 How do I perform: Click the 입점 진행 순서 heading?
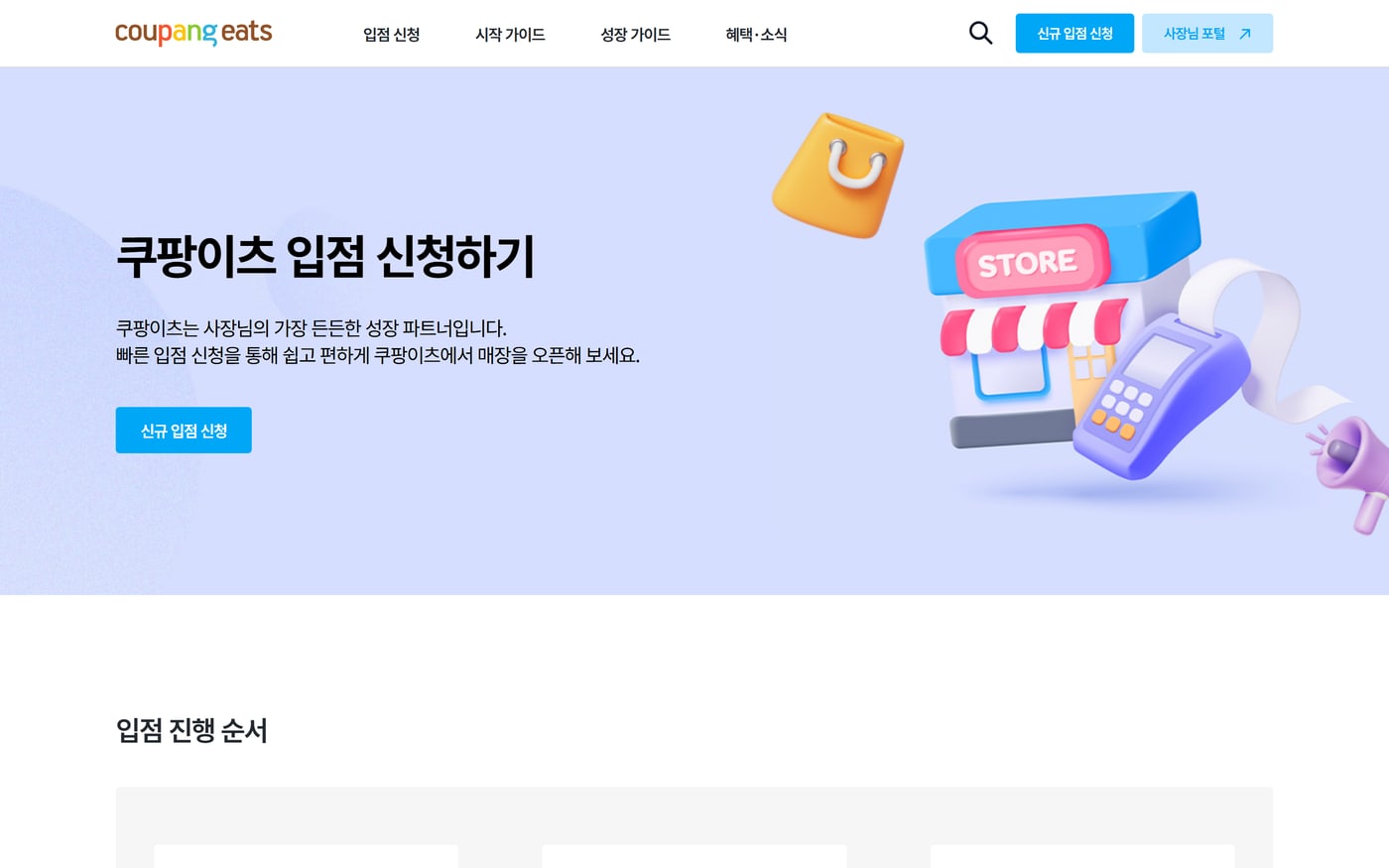pyautogui.click(x=191, y=731)
